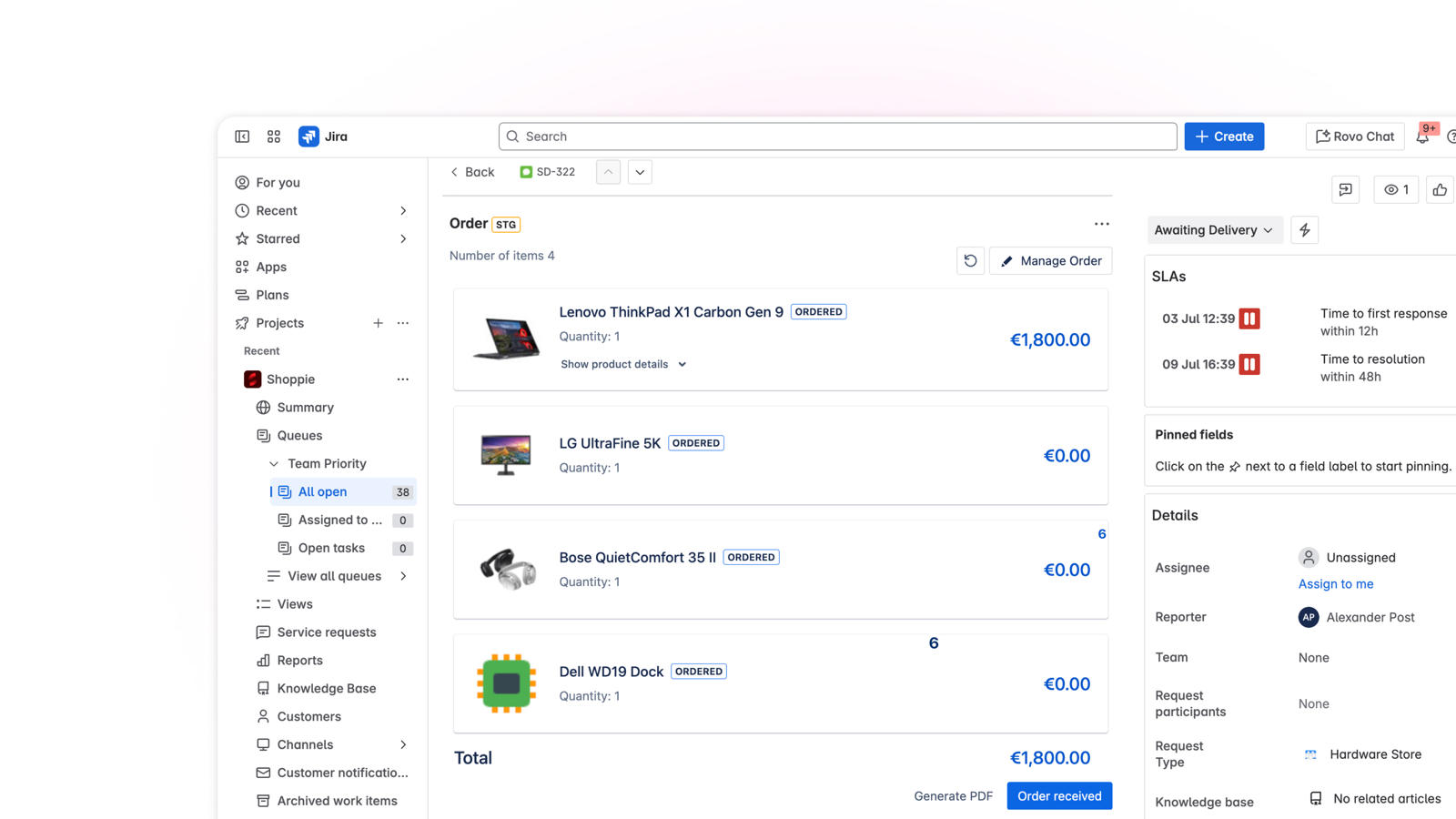Go to previous work item arrow
The height and width of the screenshot is (819, 1456).
click(x=608, y=172)
